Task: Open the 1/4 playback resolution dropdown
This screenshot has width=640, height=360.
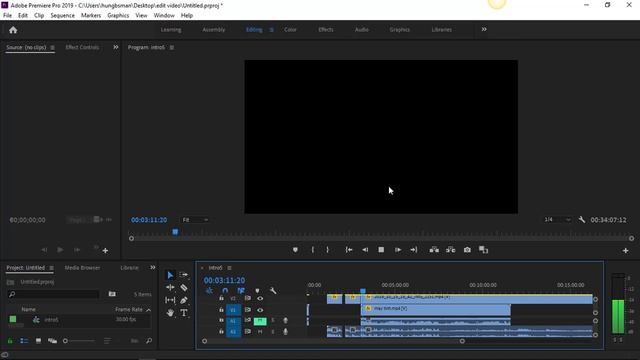Action: (x=557, y=220)
